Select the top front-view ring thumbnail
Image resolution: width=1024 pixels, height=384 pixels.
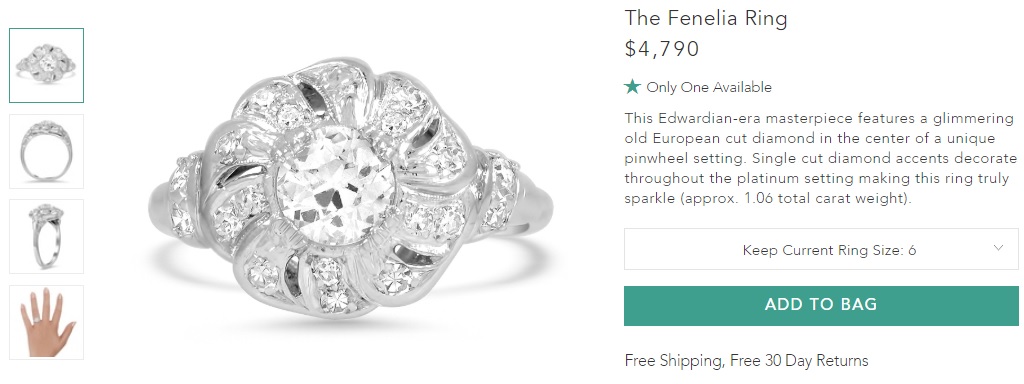click(46, 65)
